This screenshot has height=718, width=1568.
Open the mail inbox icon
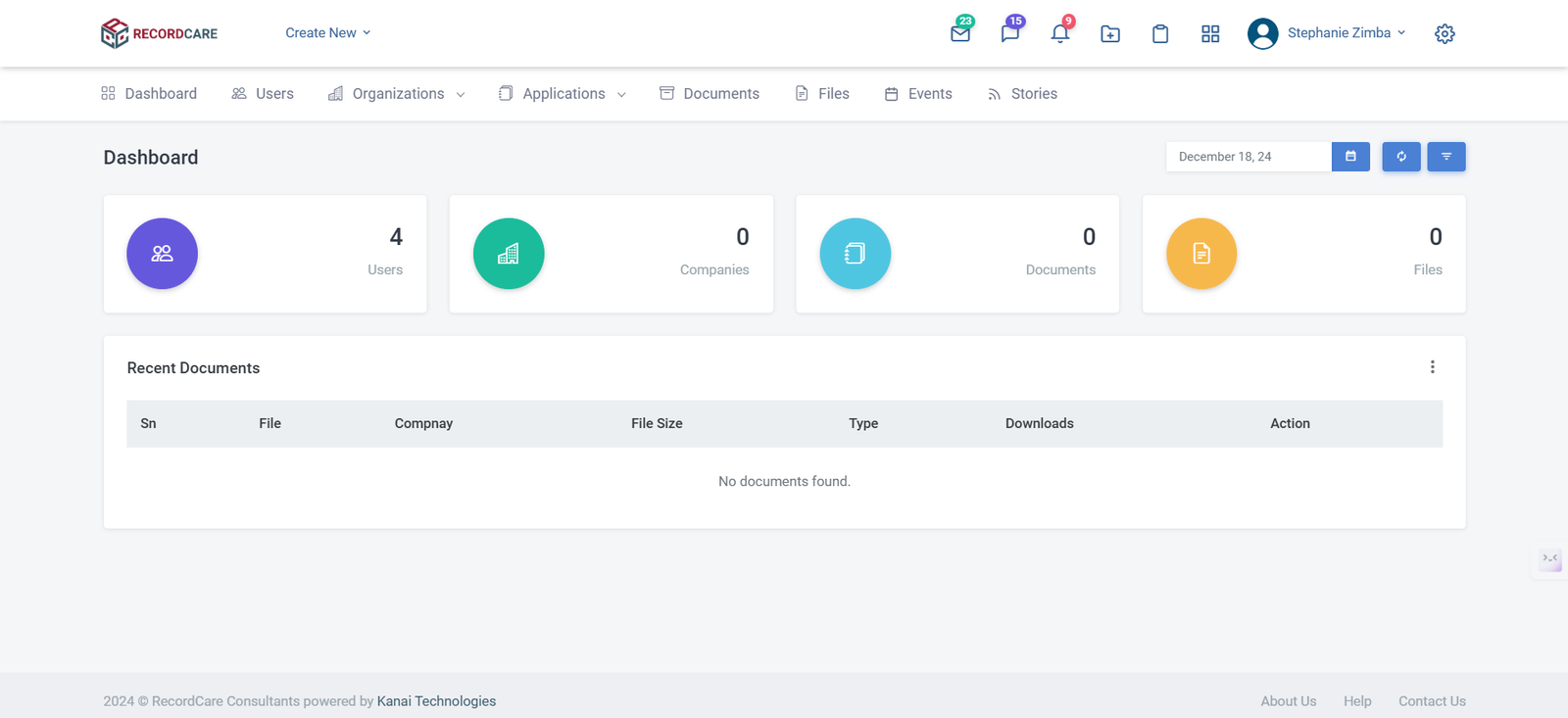pos(960,33)
